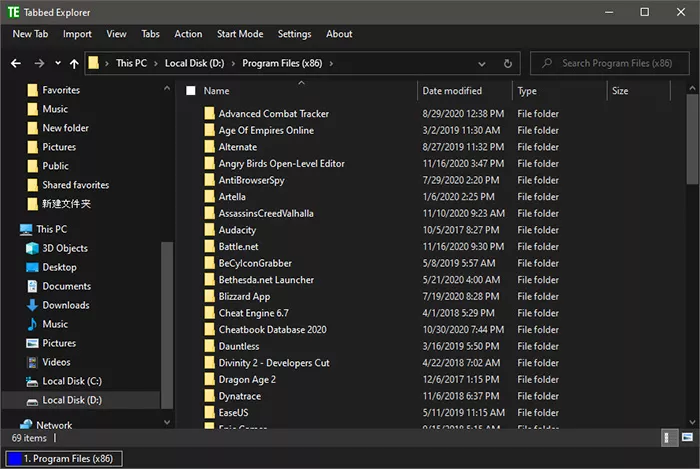Click the 3D Objects cube icon
This screenshot has width=700, height=469.
point(32,248)
